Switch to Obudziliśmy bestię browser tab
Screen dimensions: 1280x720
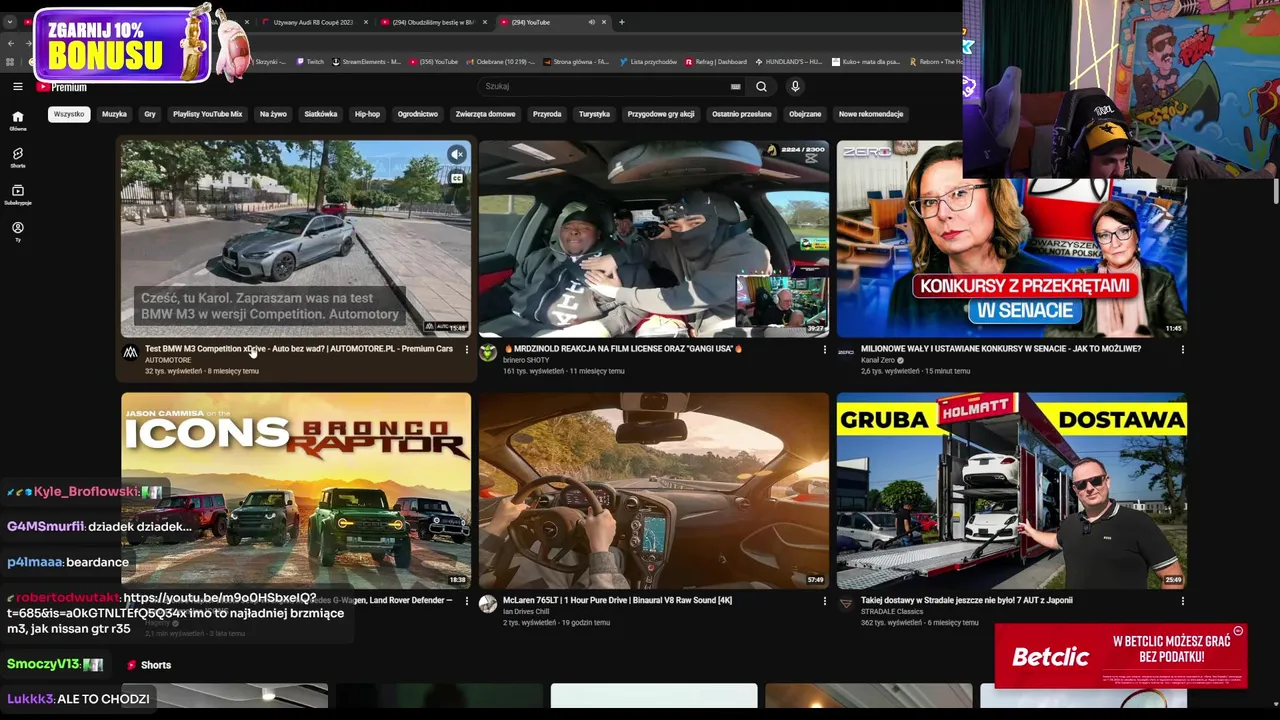(x=433, y=22)
